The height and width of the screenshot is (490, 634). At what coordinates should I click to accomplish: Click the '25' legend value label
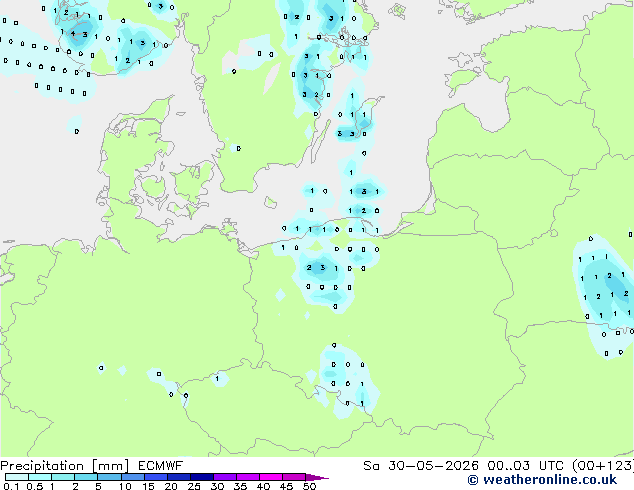(x=194, y=486)
